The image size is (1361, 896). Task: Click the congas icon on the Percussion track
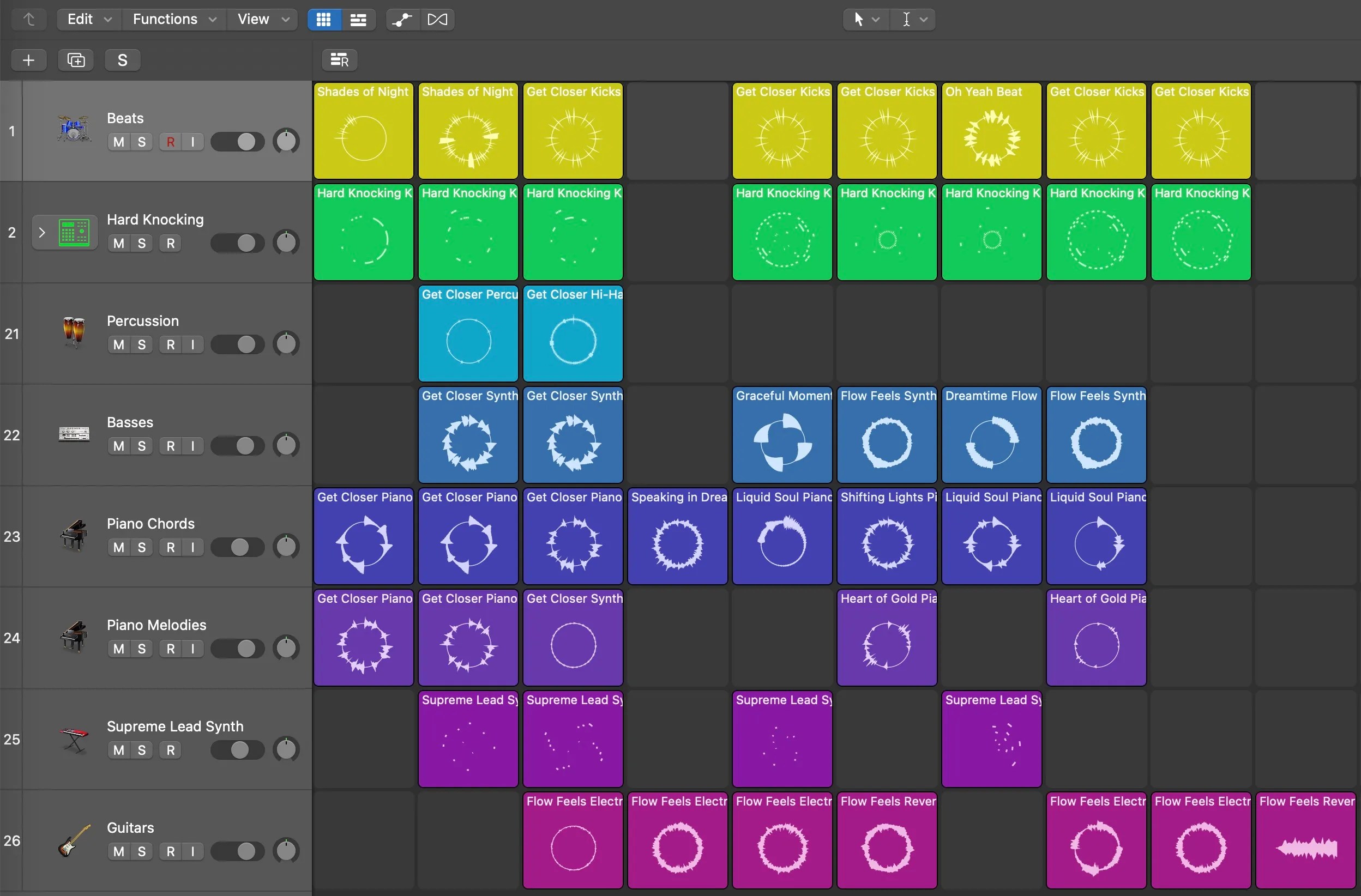click(x=73, y=331)
